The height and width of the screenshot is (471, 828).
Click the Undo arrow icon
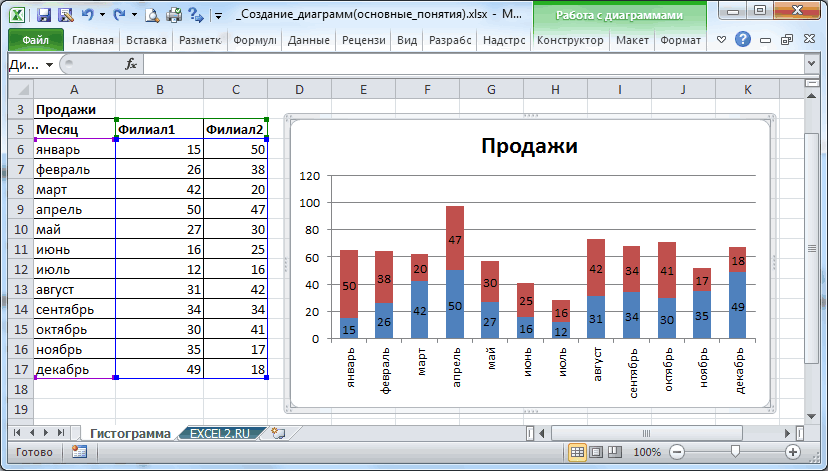87,15
